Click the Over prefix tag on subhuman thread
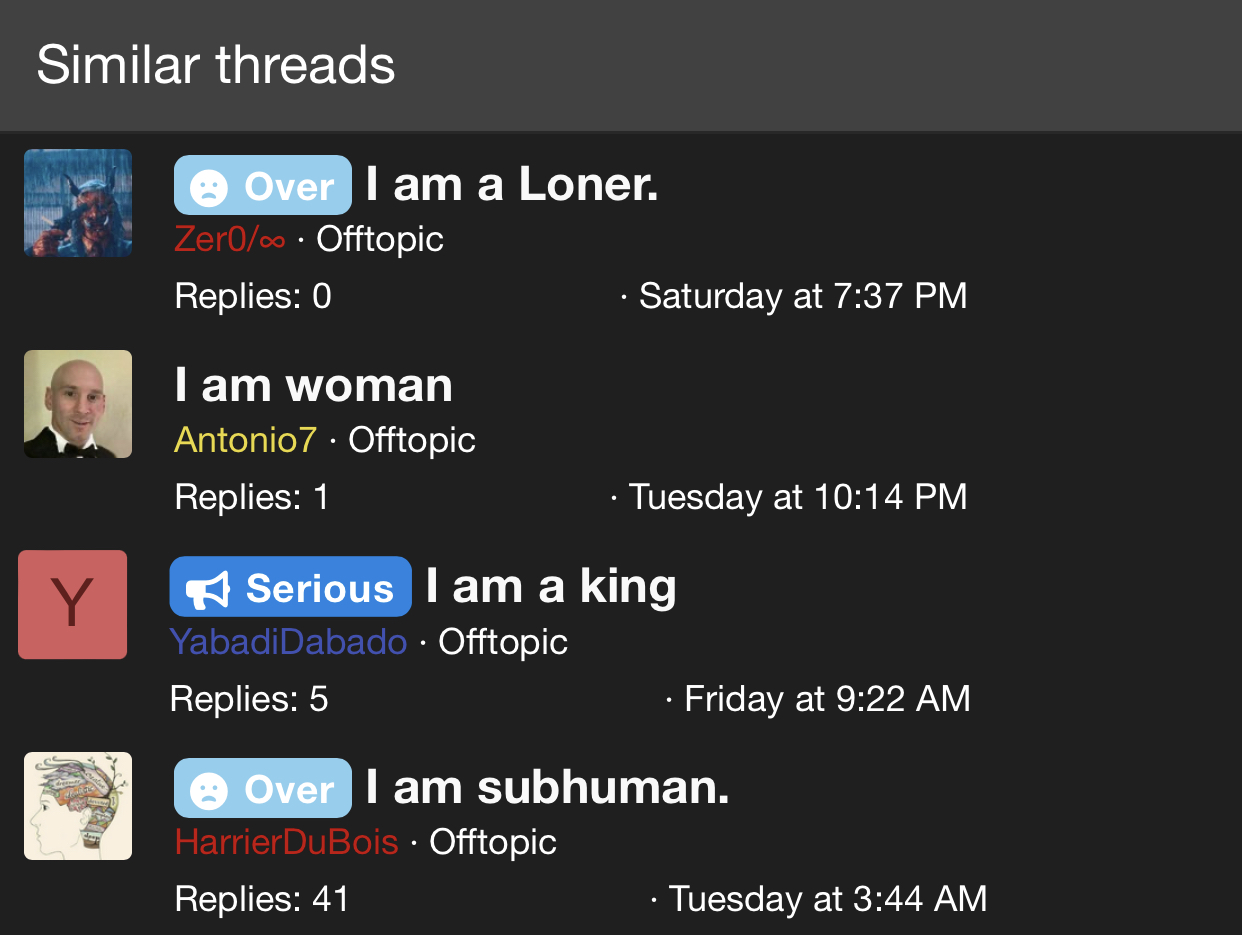Viewport: 1242px width, 935px height. [x=263, y=788]
